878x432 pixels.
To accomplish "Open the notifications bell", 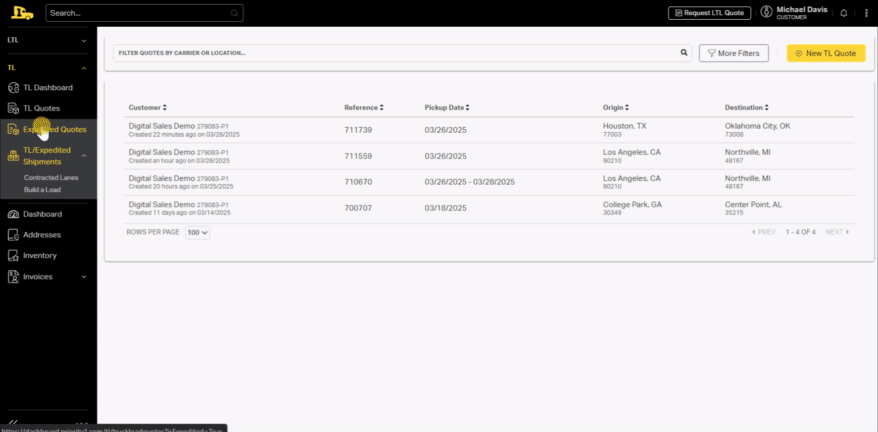I will 843,13.
